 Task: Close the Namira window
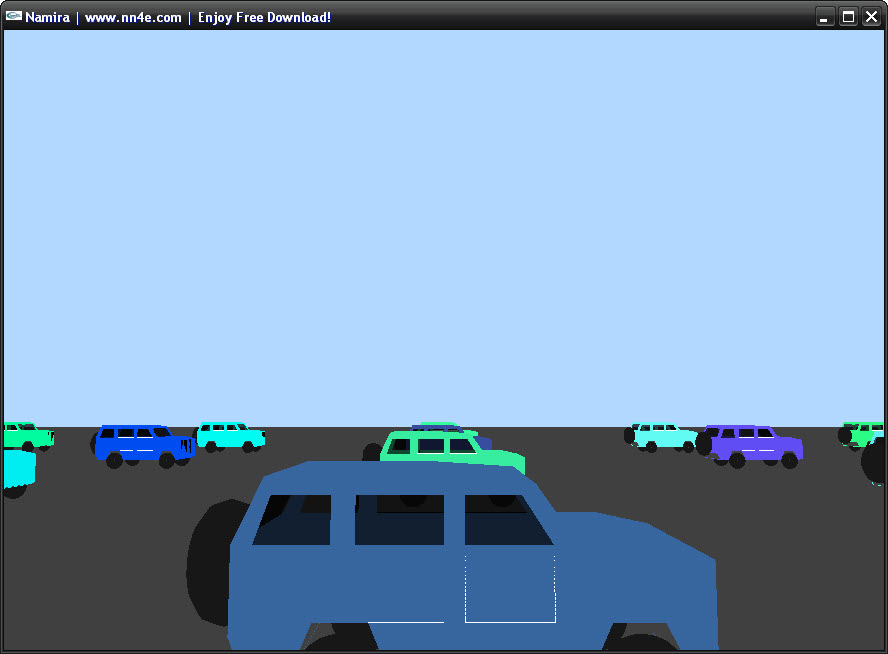[872, 17]
